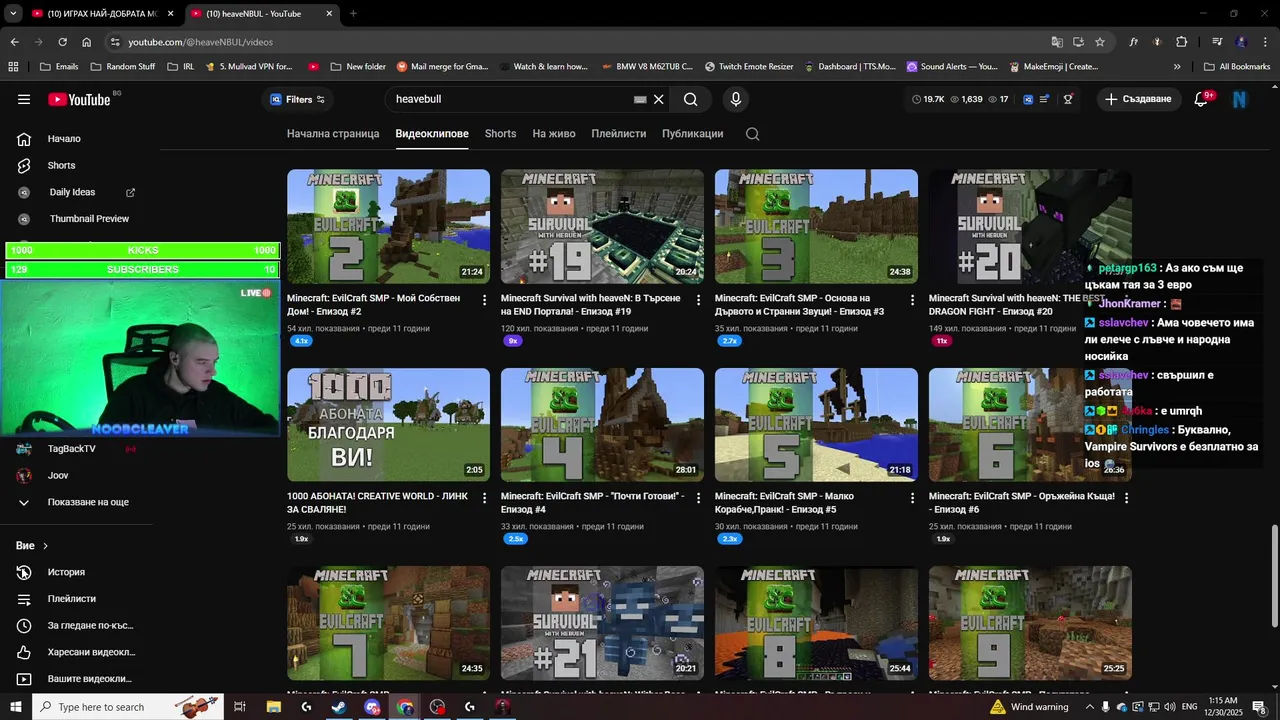Open История in the sidebar
Viewport: 1280px width, 720px height.
pos(80,572)
